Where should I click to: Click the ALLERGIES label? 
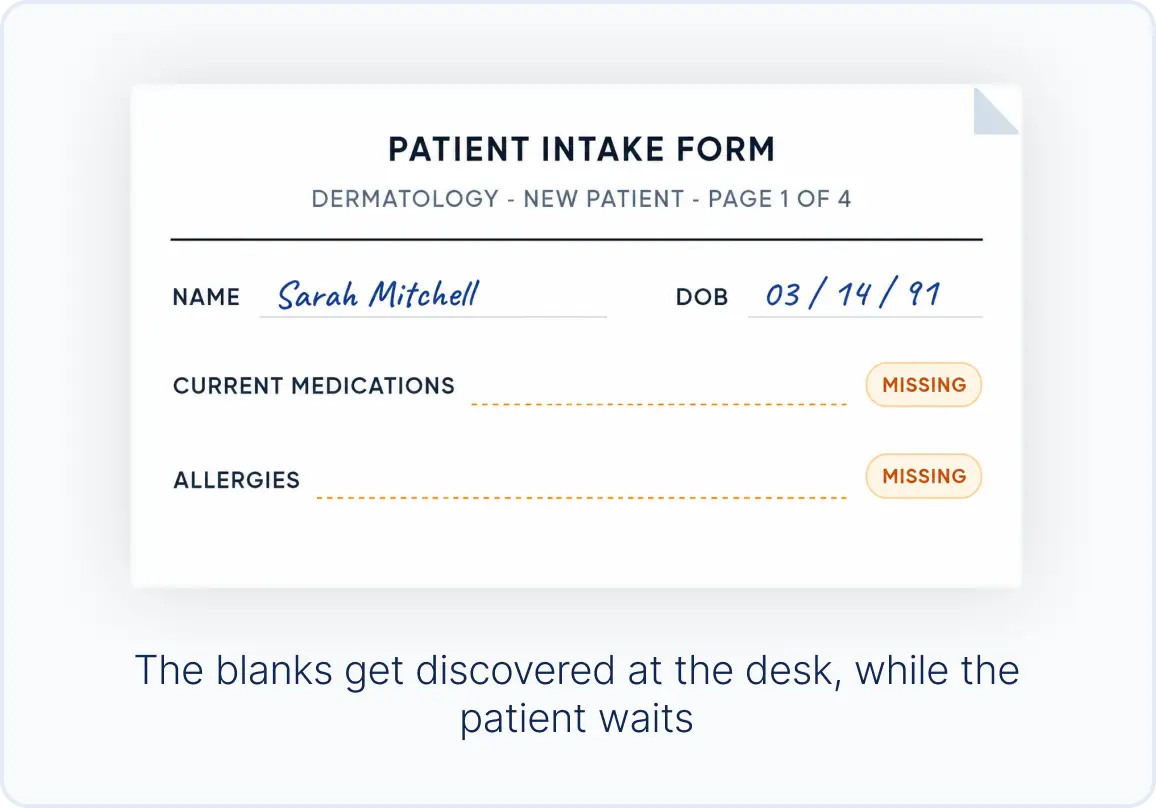coord(237,480)
